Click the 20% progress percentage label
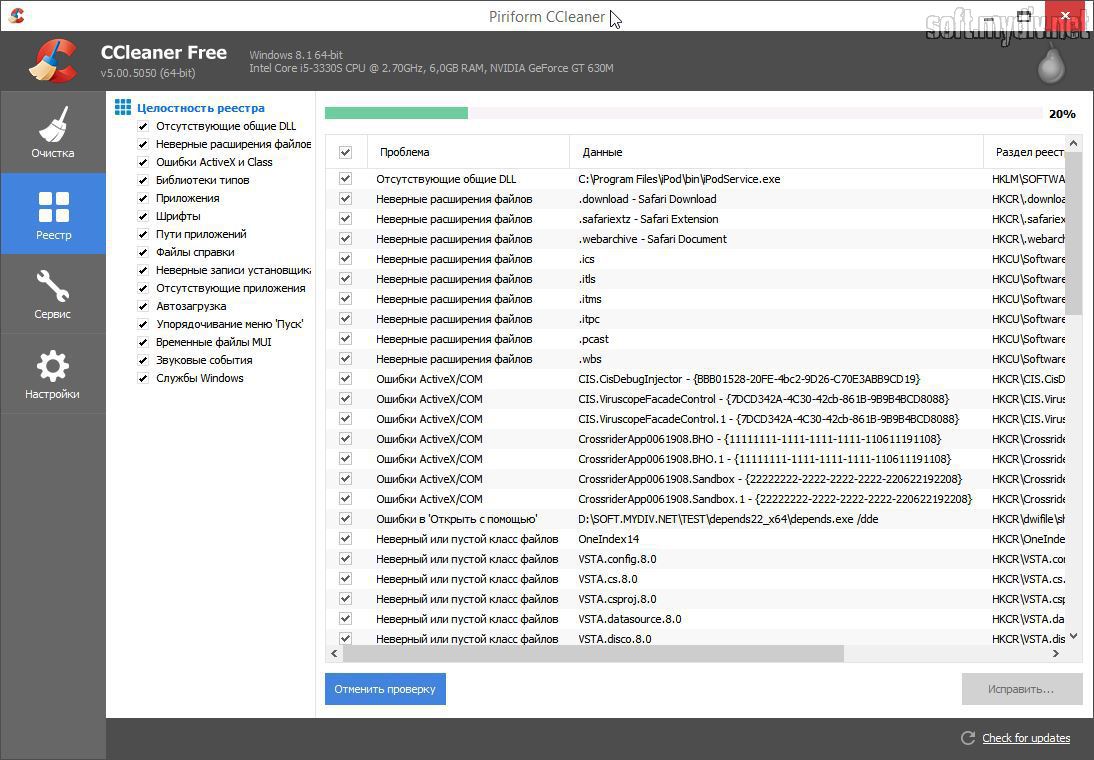Screen dimensions: 1094x760 (1062, 114)
